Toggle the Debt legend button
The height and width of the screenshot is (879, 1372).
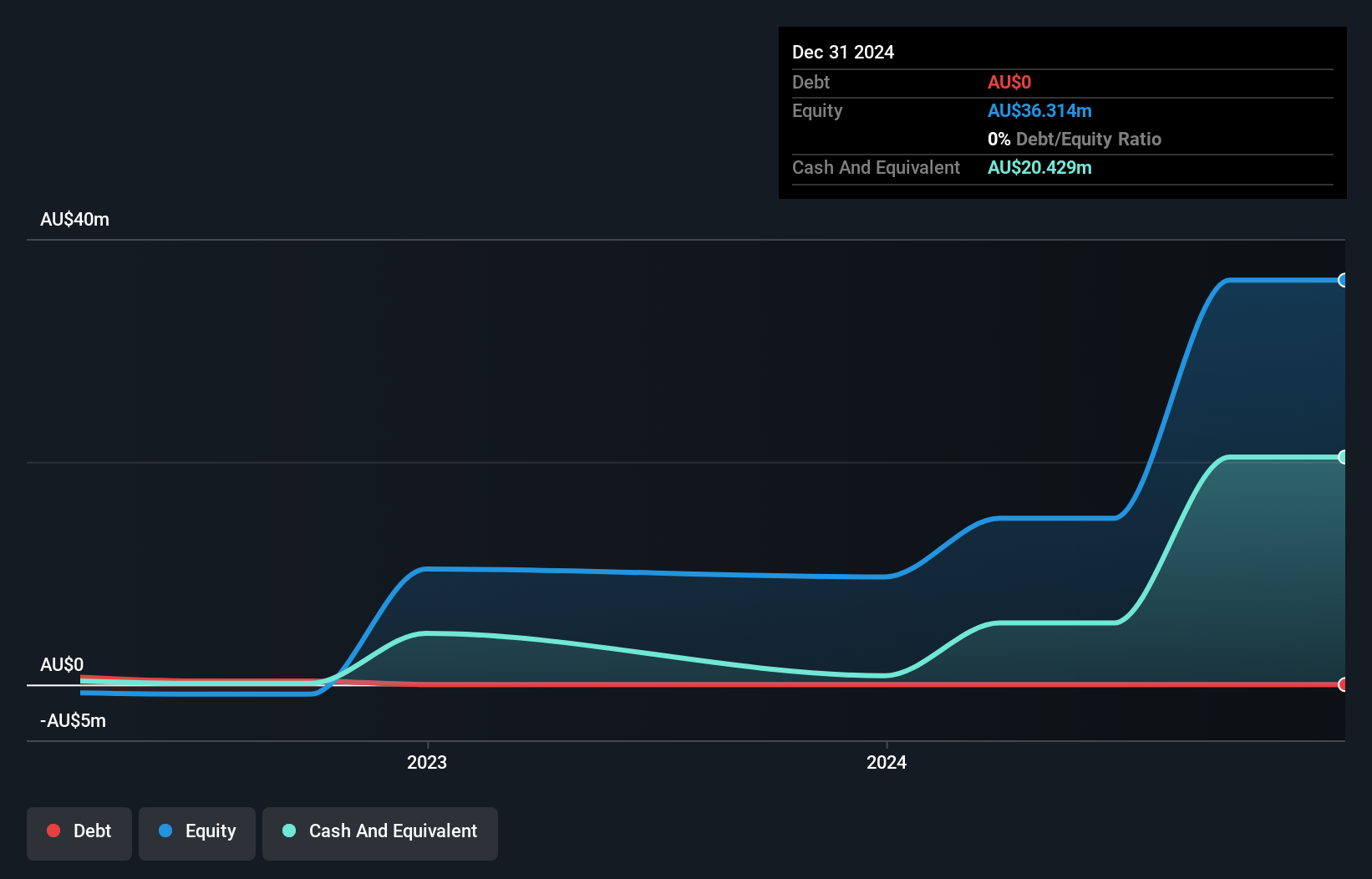click(x=79, y=833)
